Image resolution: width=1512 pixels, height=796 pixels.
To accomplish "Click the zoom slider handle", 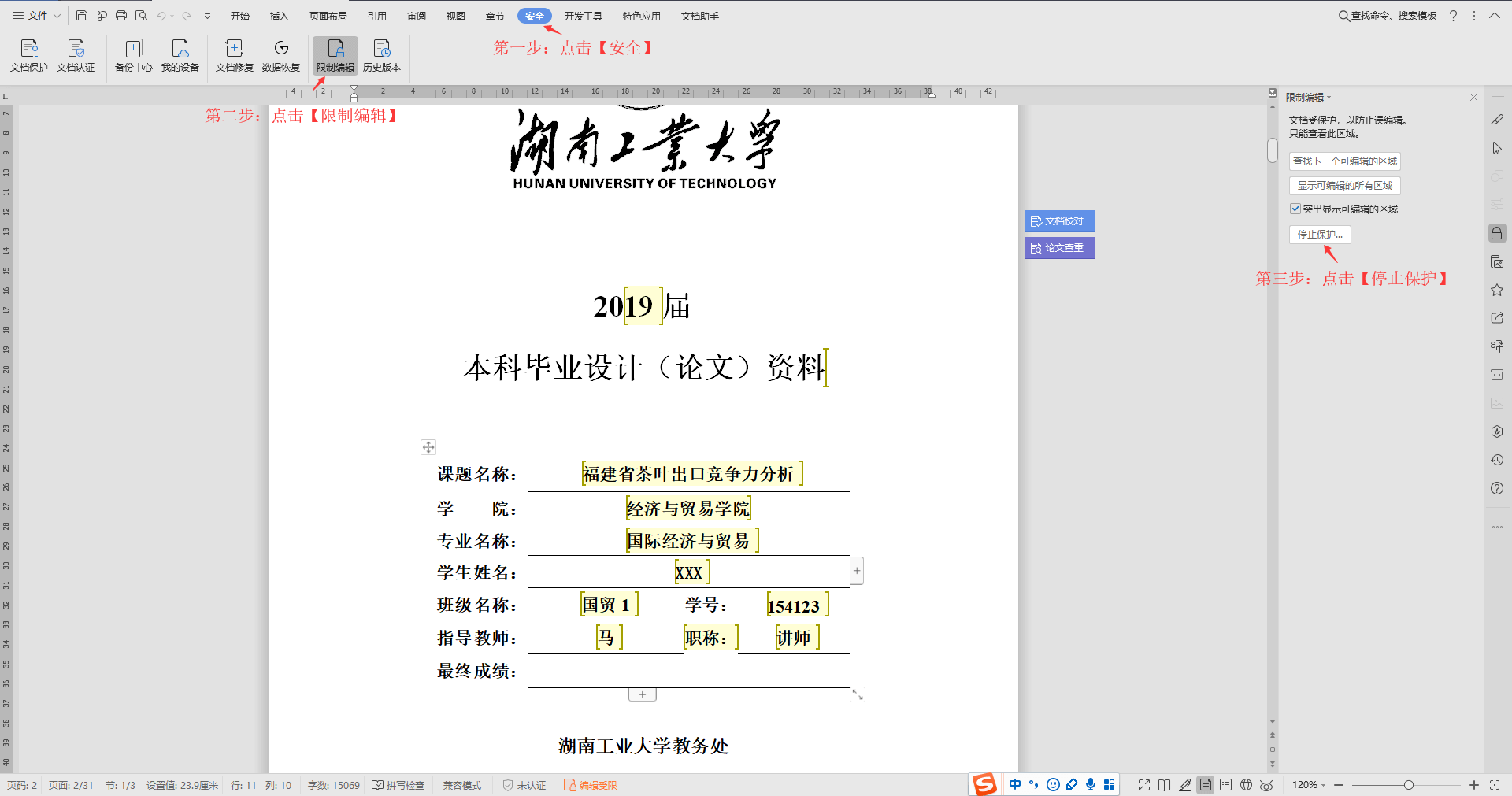I will click(1409, 785).
